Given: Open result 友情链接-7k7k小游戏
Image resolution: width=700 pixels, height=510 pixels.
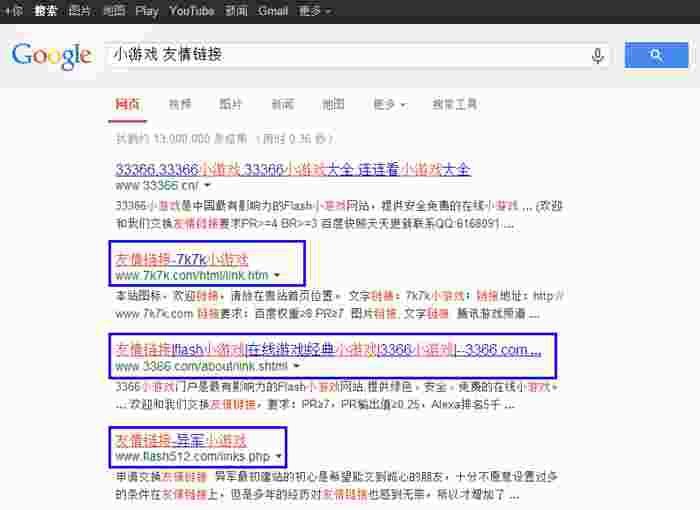Looking at the screenshot, I should point(181,259).
